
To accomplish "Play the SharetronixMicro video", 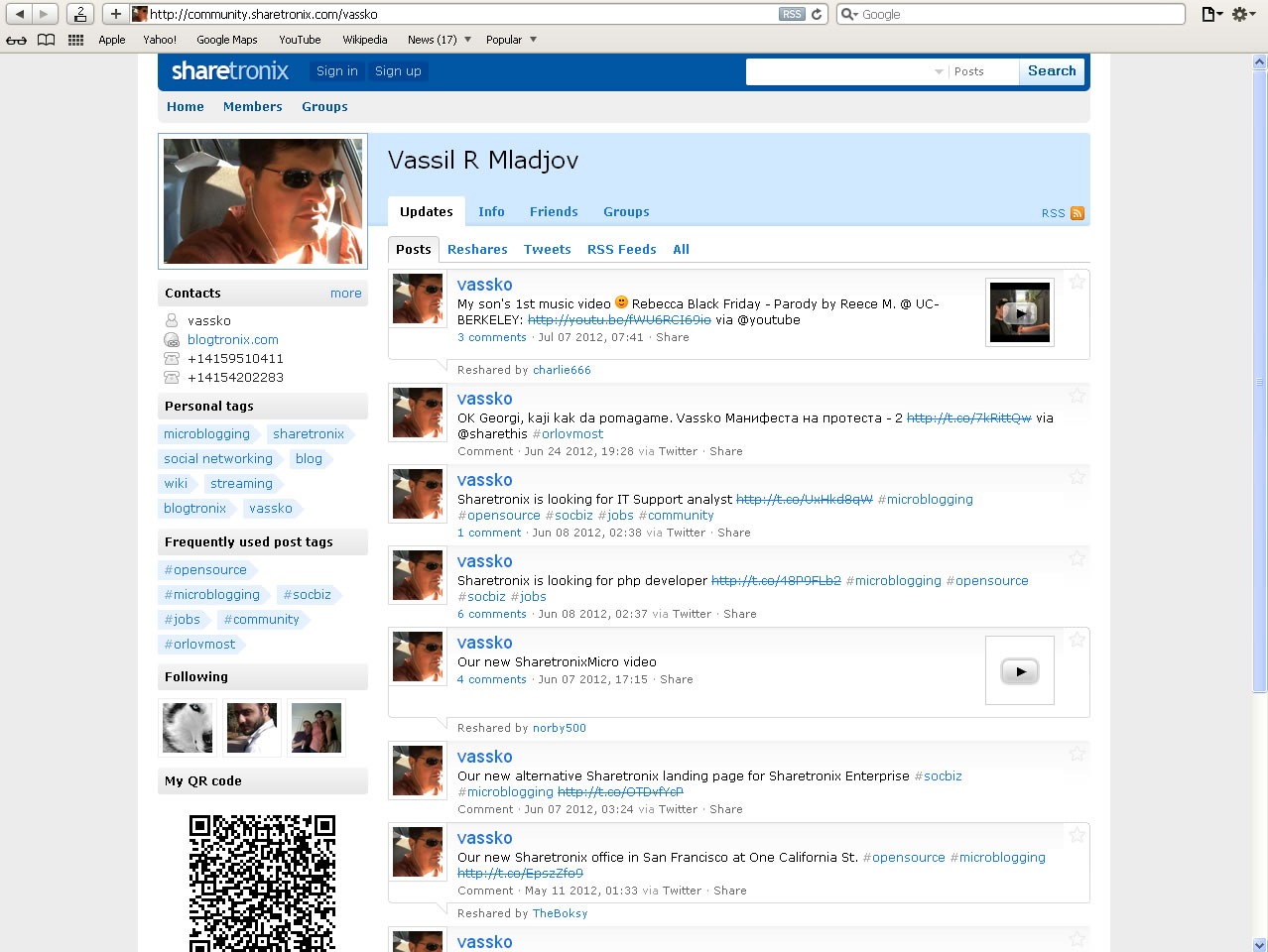I will (x=1020, y=671).
